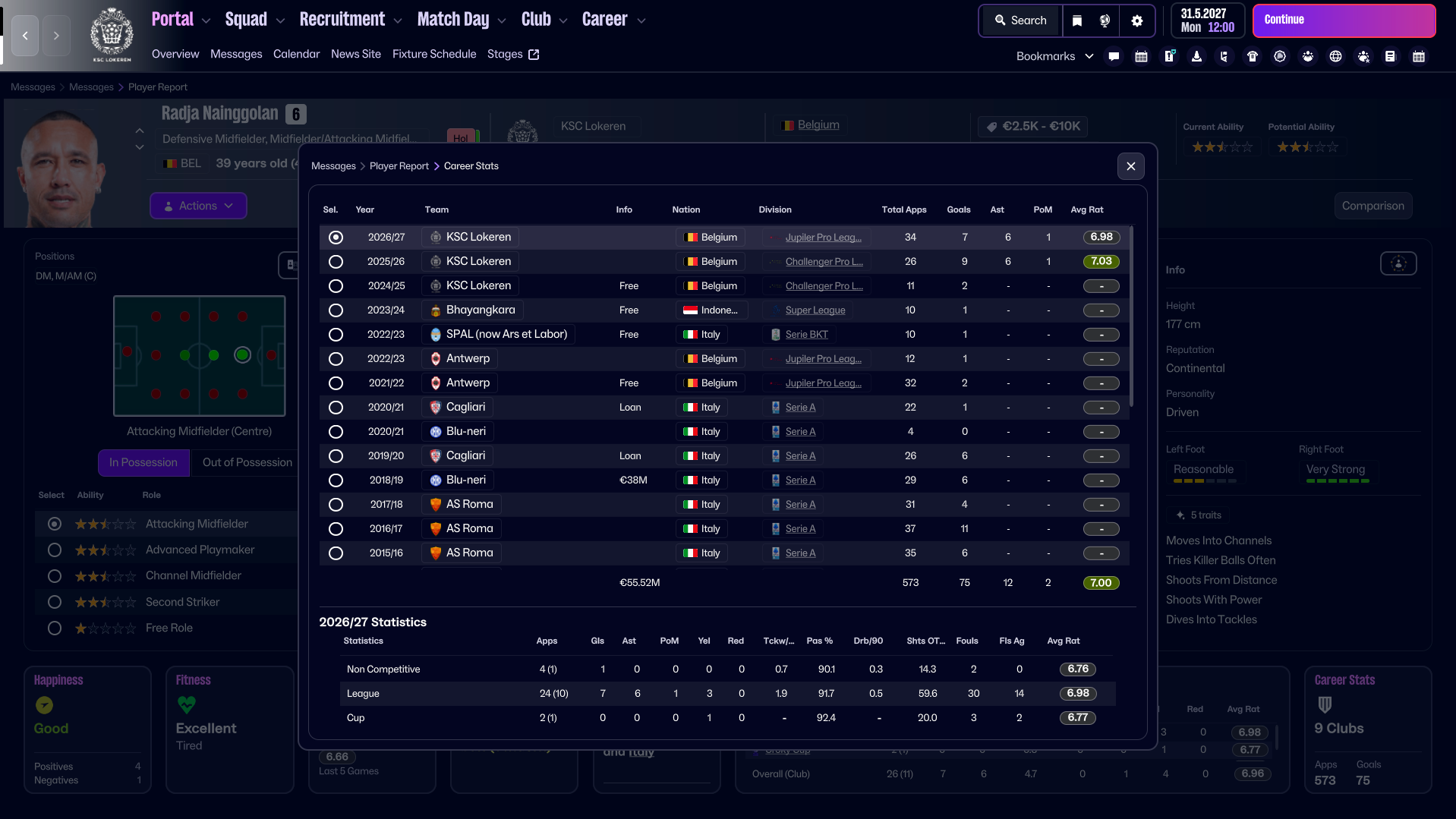Image resolution: width=1456 pixels, height=819 pixels.
Task: Open settings gear in top bar
Action: pyautogui.click(x=1136, y=20)
